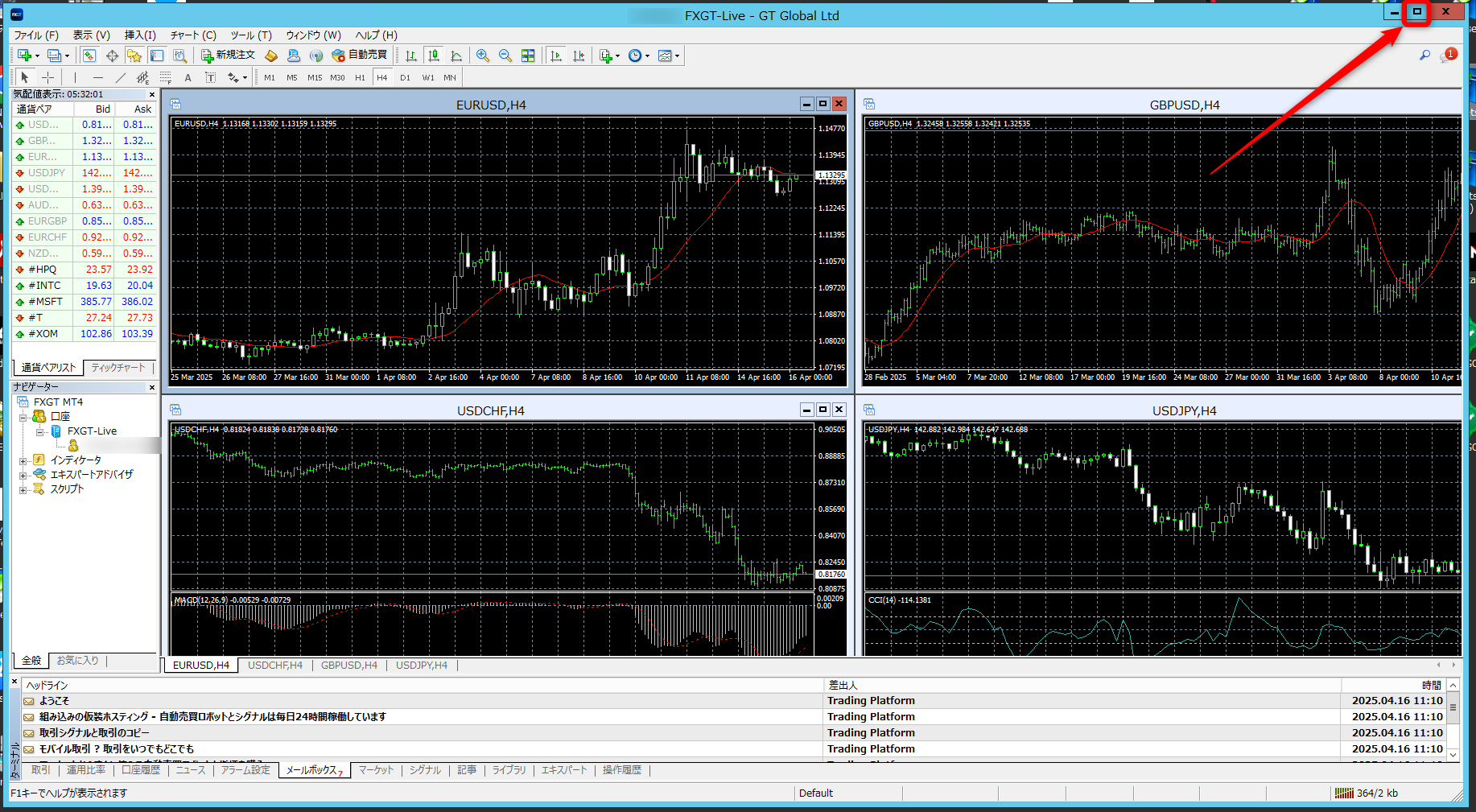
Task: Open the periods clock dropdown arrow
Action: click(x=647, y=56)
